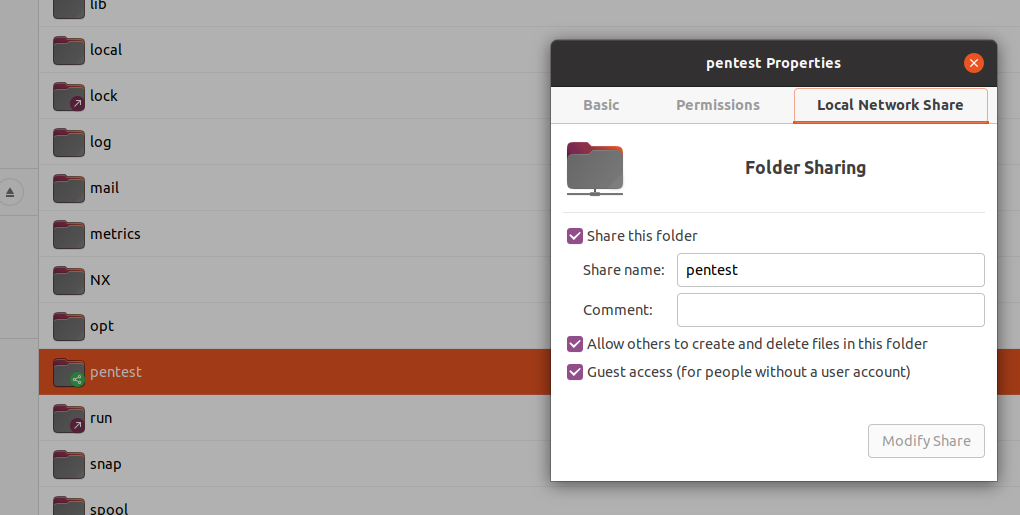The width and height of the screenshot is (1020, 515).
Task: Select the mail folder icon
Action: (69, 188)
